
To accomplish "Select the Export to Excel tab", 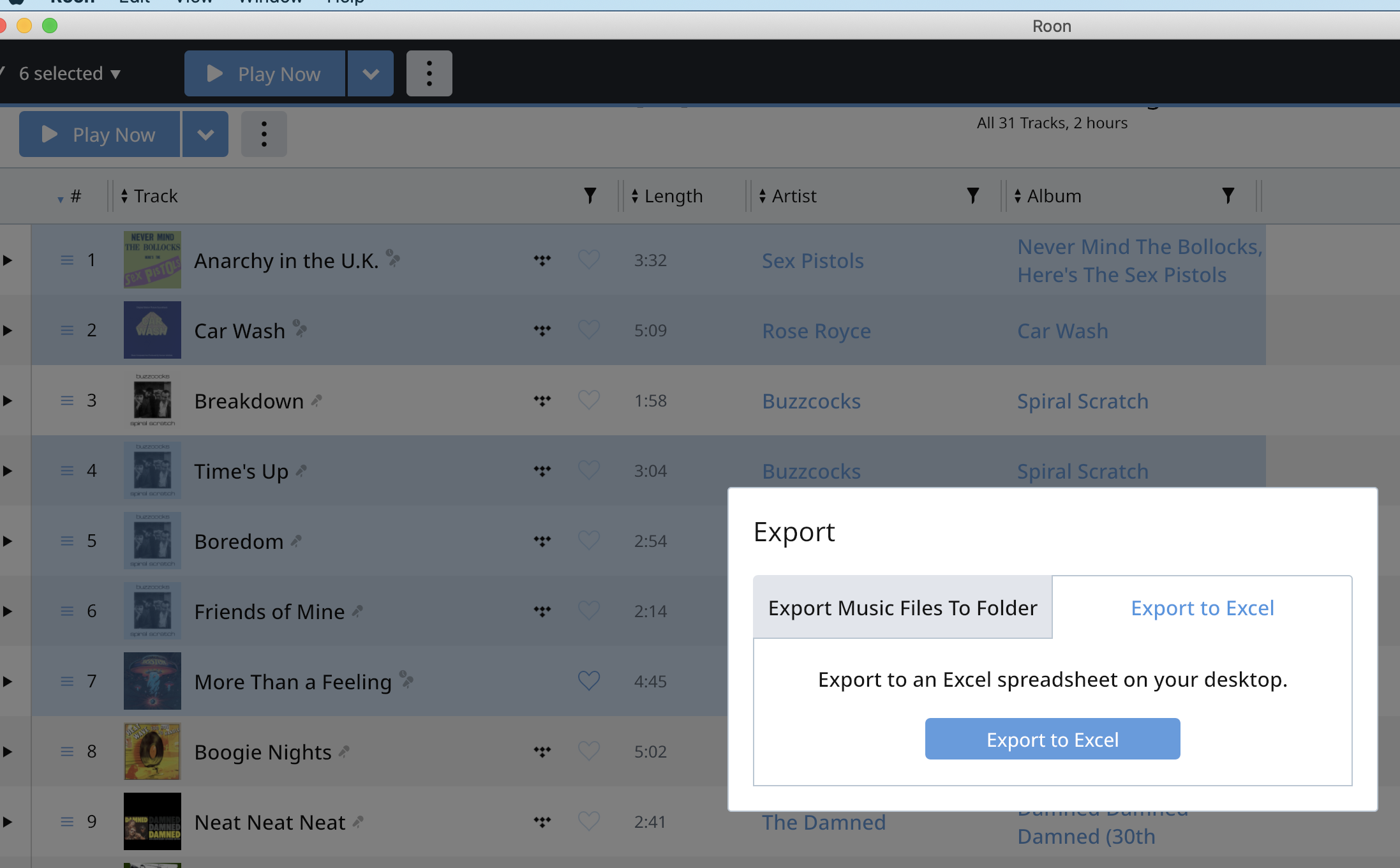I will 1202,608.
